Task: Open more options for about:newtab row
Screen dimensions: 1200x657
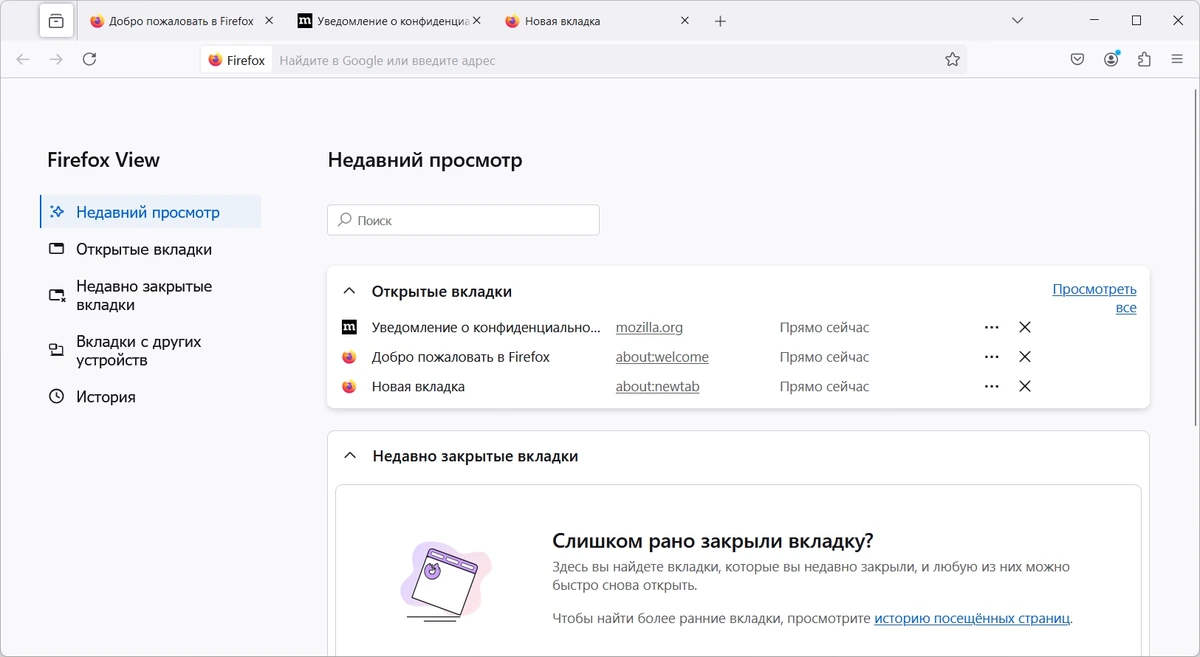Action: pyautogui.click(x=992, y=386)
